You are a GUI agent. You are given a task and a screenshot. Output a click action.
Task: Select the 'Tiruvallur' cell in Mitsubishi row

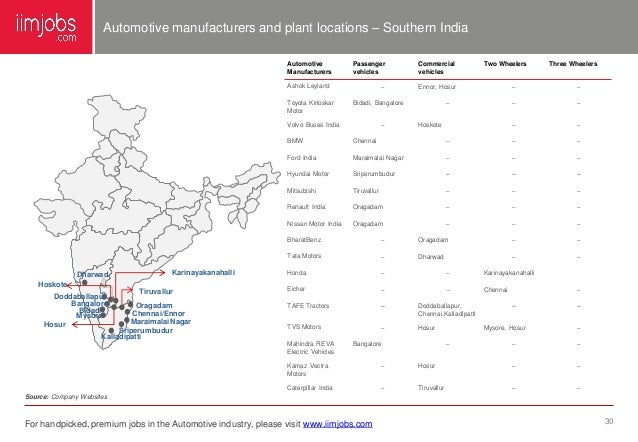[x=365, y=190]
